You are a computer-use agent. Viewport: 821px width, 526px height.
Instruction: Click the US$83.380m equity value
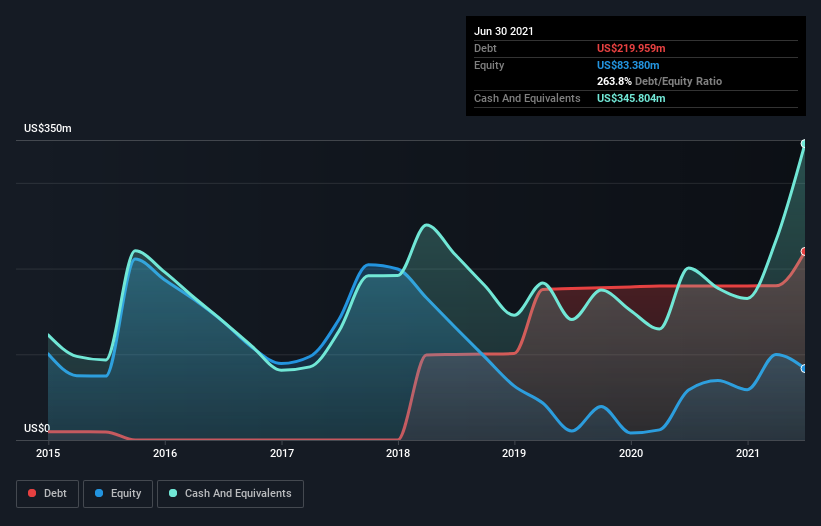pos(628,65)
